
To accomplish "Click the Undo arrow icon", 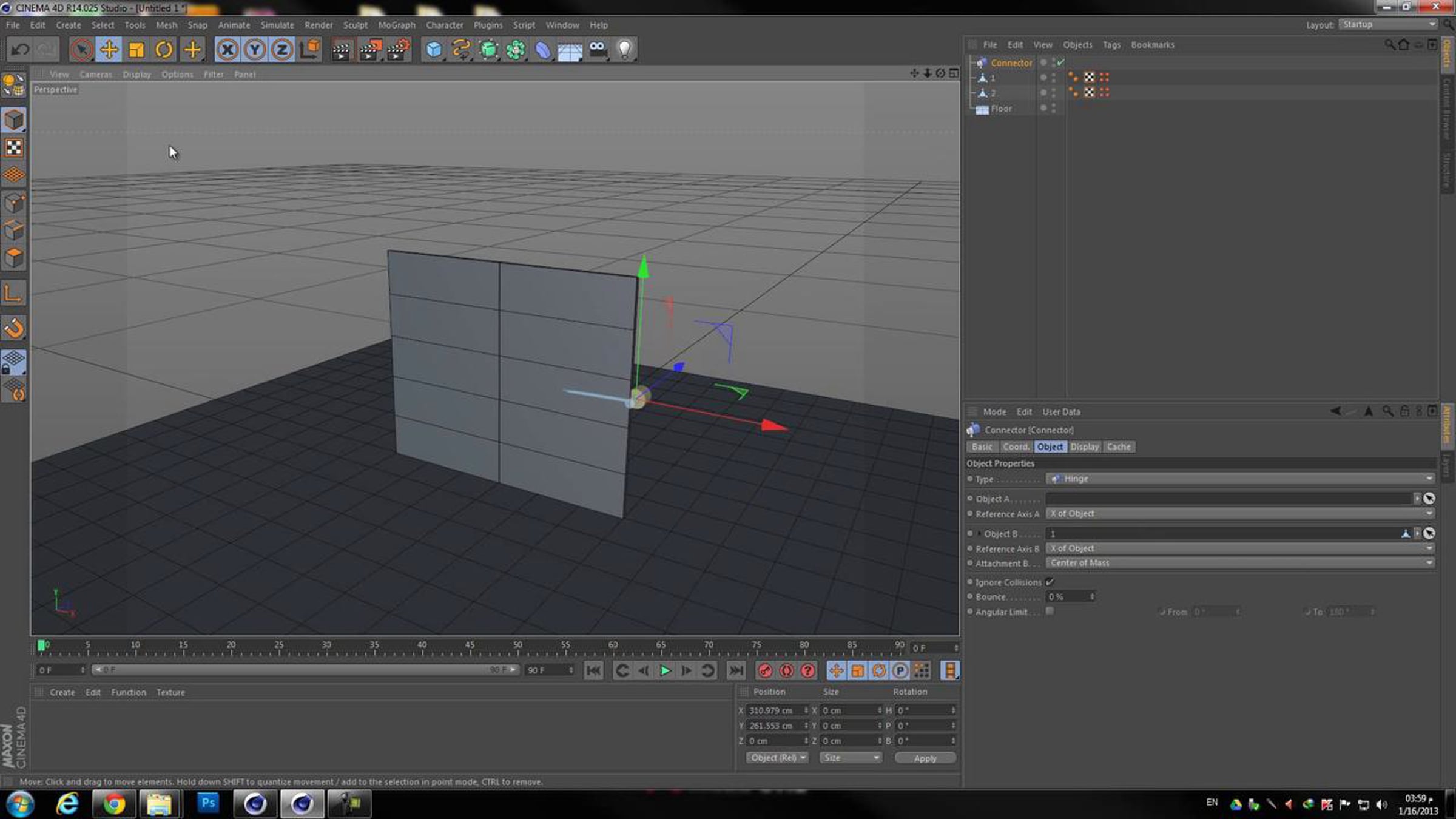I will [x=20, y=50].
